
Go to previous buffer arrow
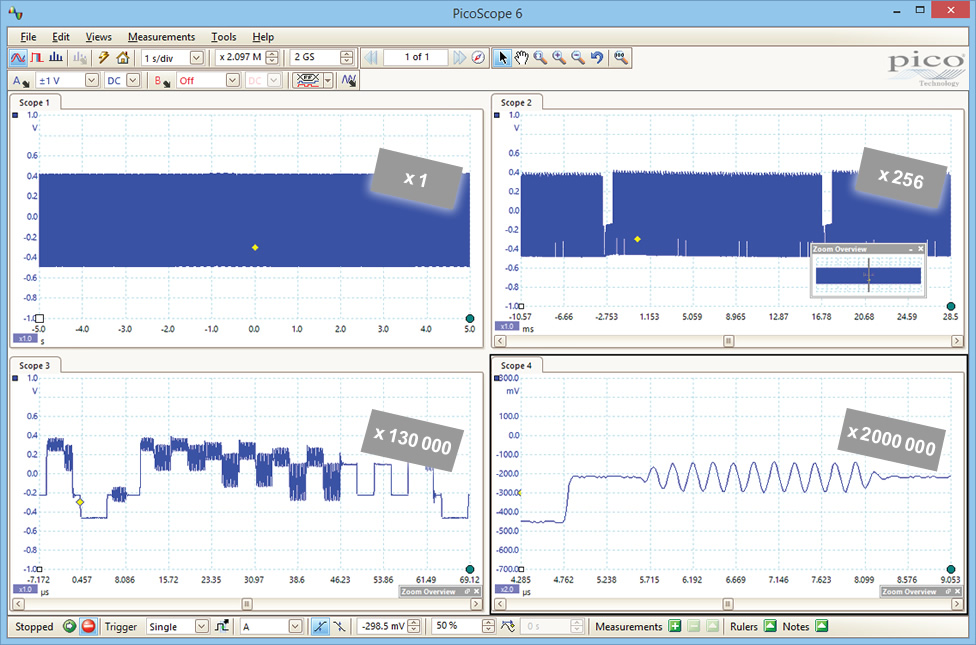click(x=372, y=58)
